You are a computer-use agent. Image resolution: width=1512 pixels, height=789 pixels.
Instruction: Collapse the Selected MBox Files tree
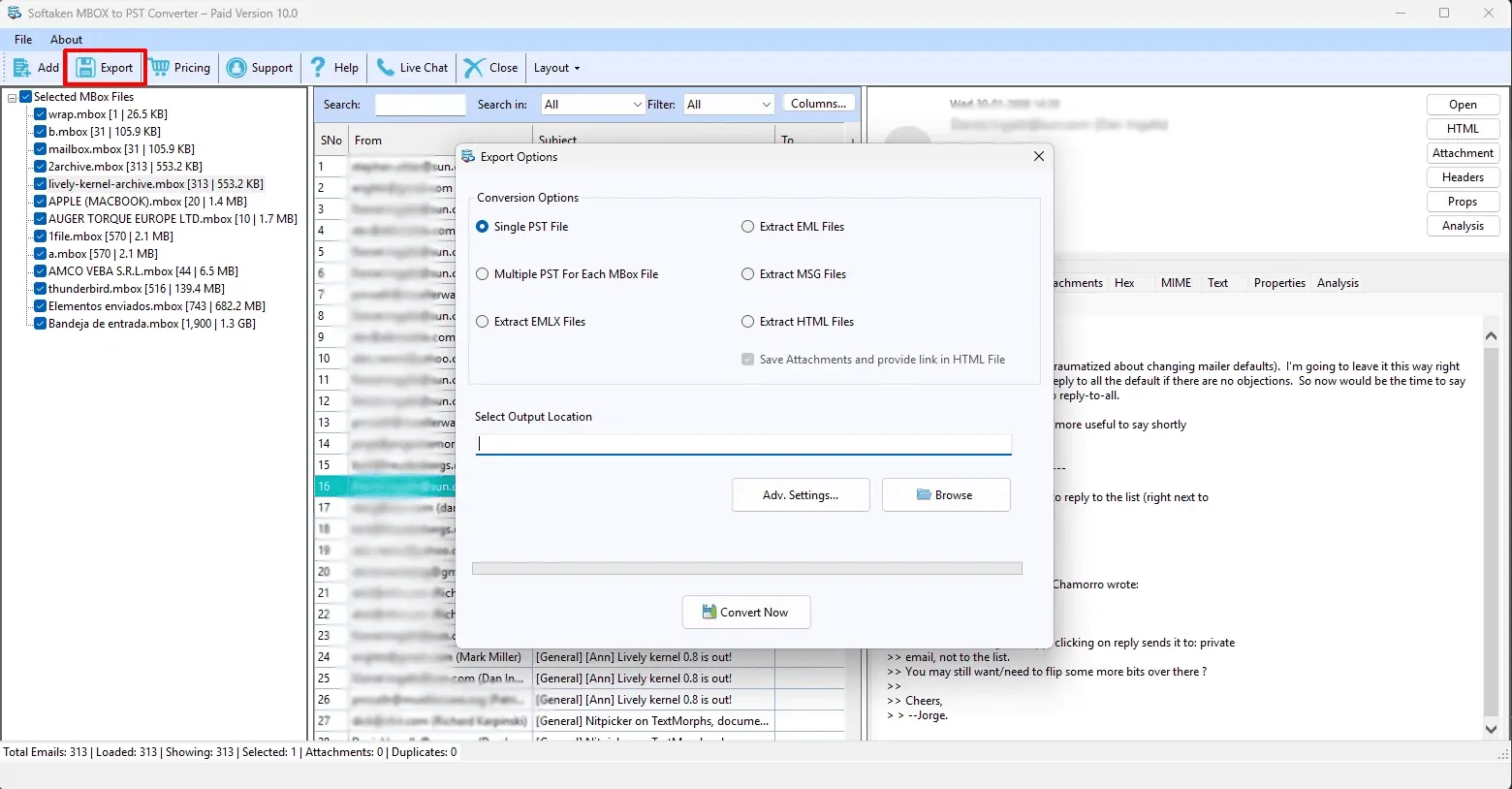12,97
